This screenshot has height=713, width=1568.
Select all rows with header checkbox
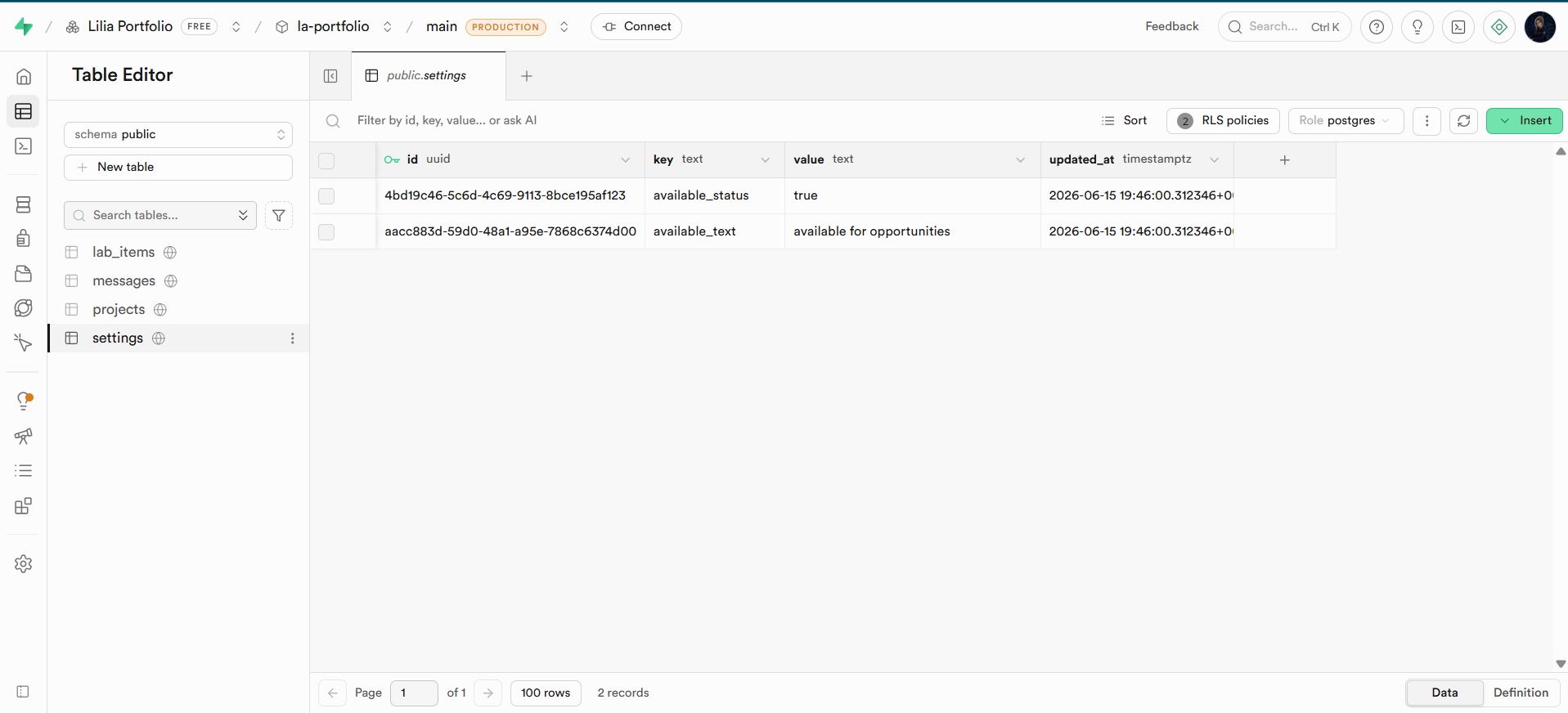coord(326,160)
